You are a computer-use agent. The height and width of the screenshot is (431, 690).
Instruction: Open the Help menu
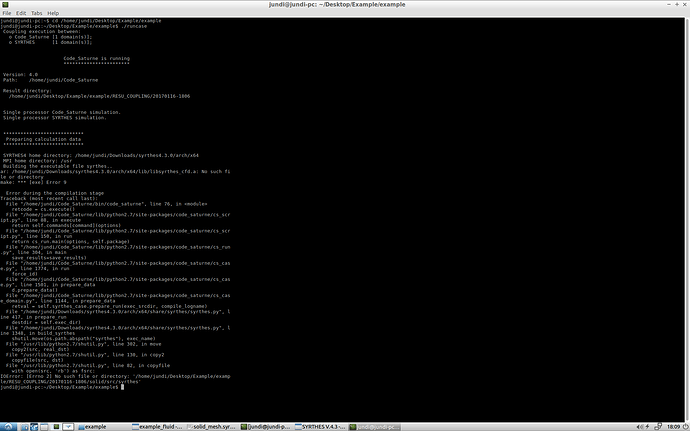point(53,13)
